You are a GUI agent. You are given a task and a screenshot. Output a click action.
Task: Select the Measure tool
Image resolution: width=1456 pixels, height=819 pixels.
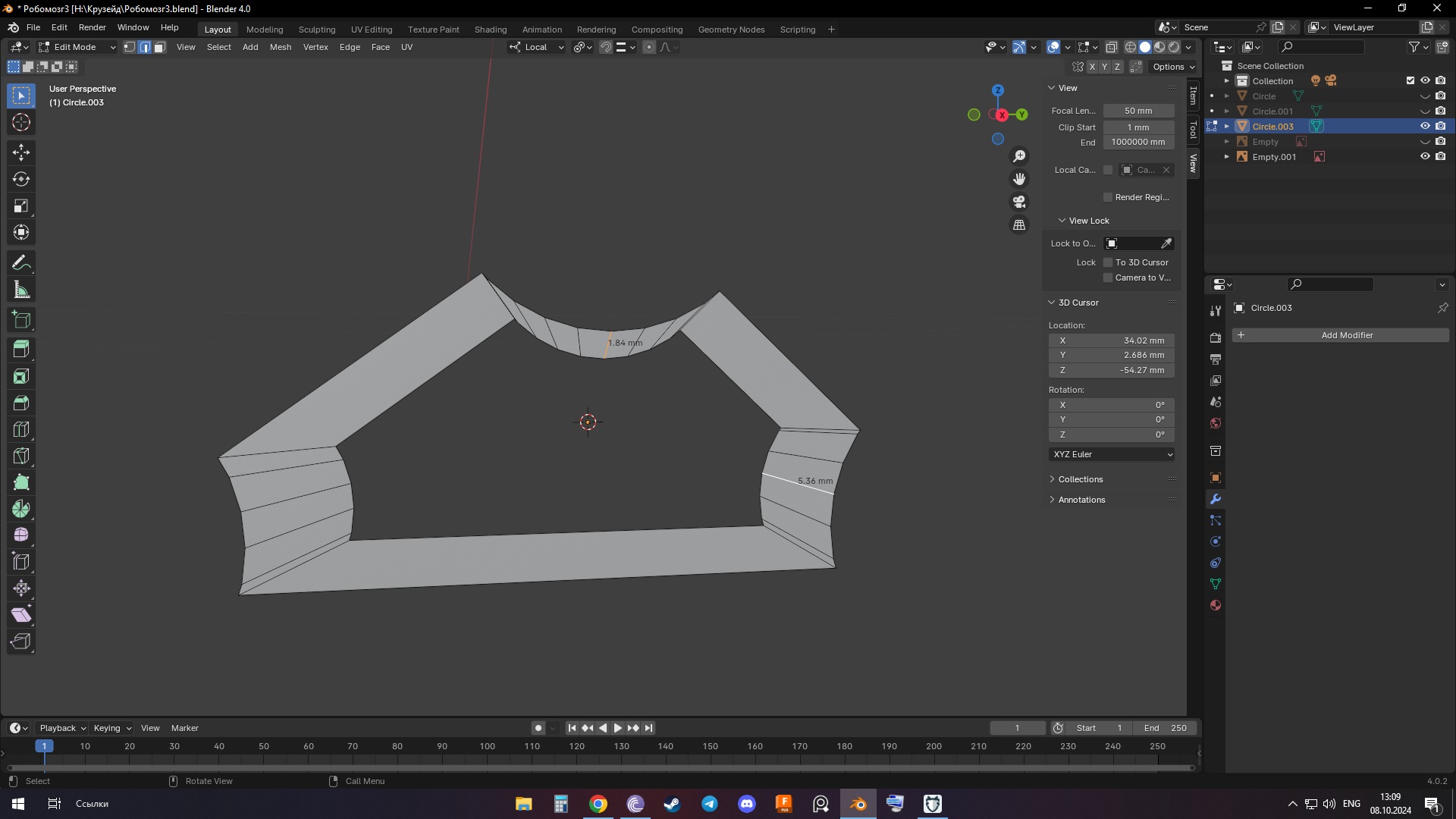21,290
